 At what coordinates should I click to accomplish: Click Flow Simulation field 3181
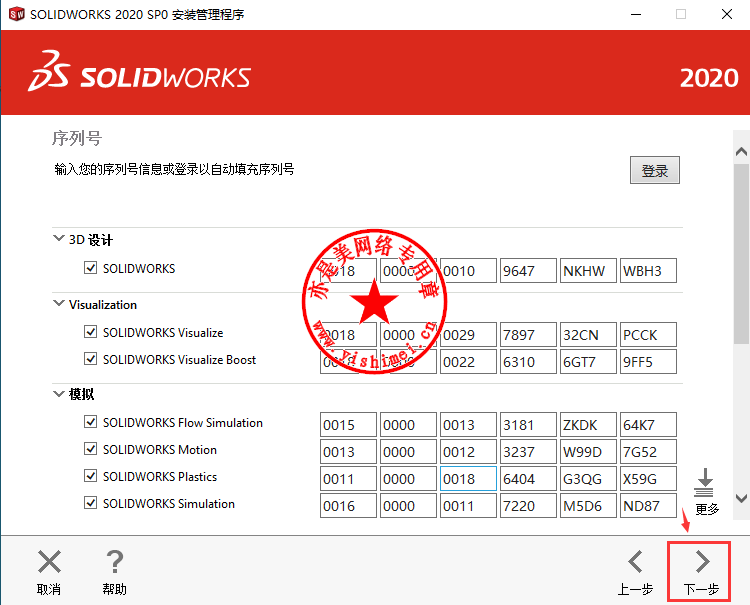(x=529, y=425)
